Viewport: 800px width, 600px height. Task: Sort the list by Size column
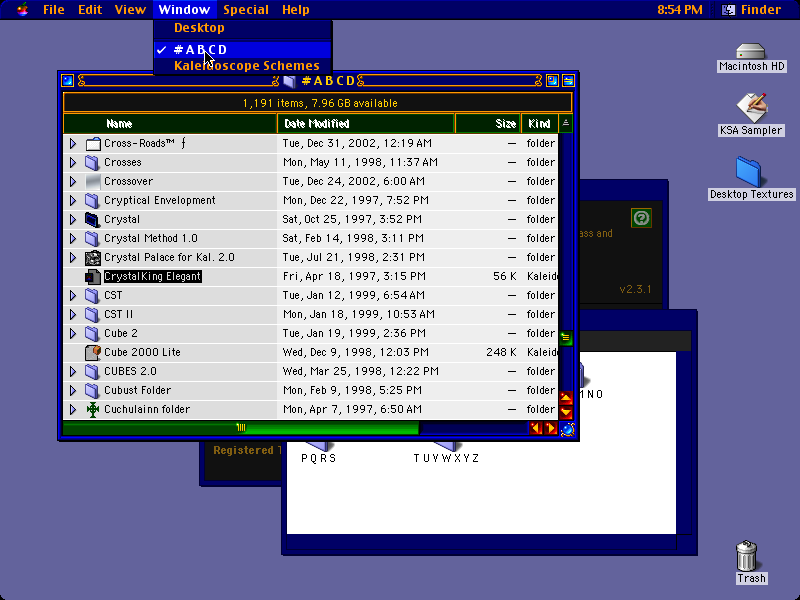pos(488,123)
